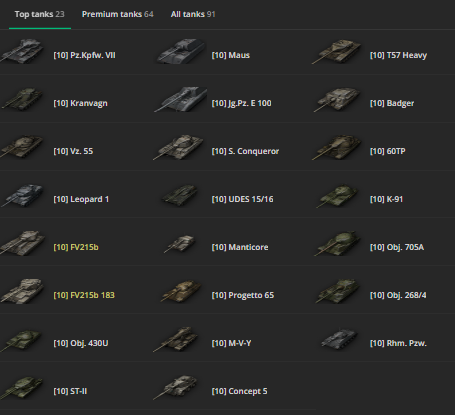Open the [10] Pz.Kpfw. VII label
Screen dimensions: 455x415
click(x=84, y=55)
